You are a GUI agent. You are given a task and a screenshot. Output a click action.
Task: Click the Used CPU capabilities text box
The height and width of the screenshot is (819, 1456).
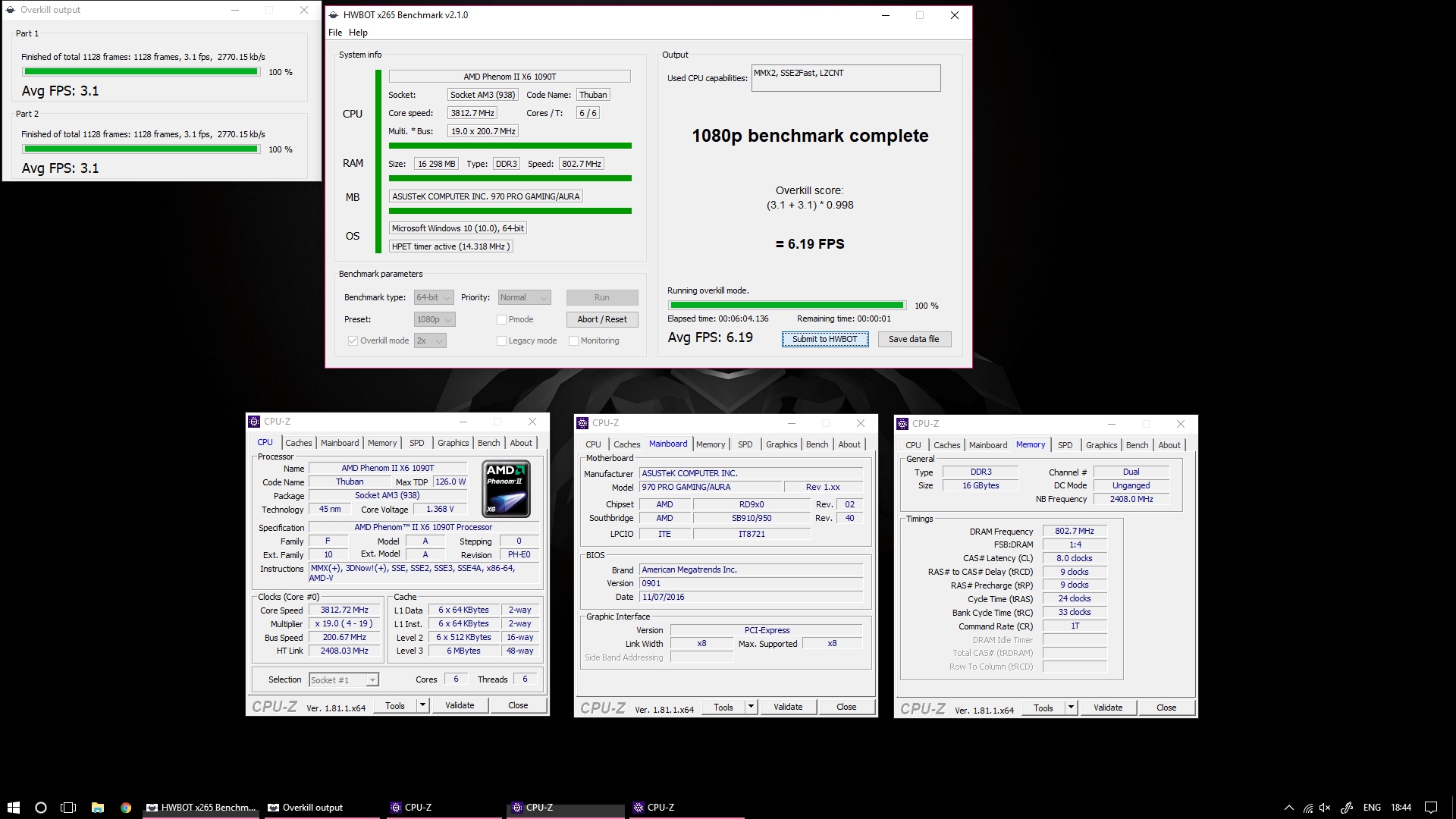click(x=846, y=78)
